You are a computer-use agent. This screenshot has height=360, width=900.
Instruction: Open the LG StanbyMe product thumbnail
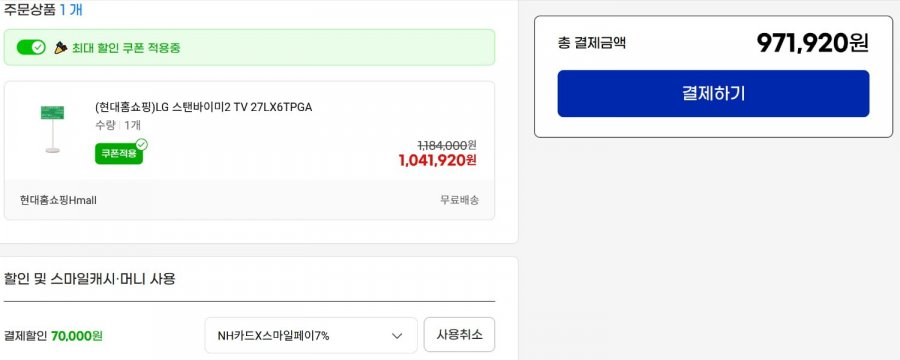tap(52, 129)
